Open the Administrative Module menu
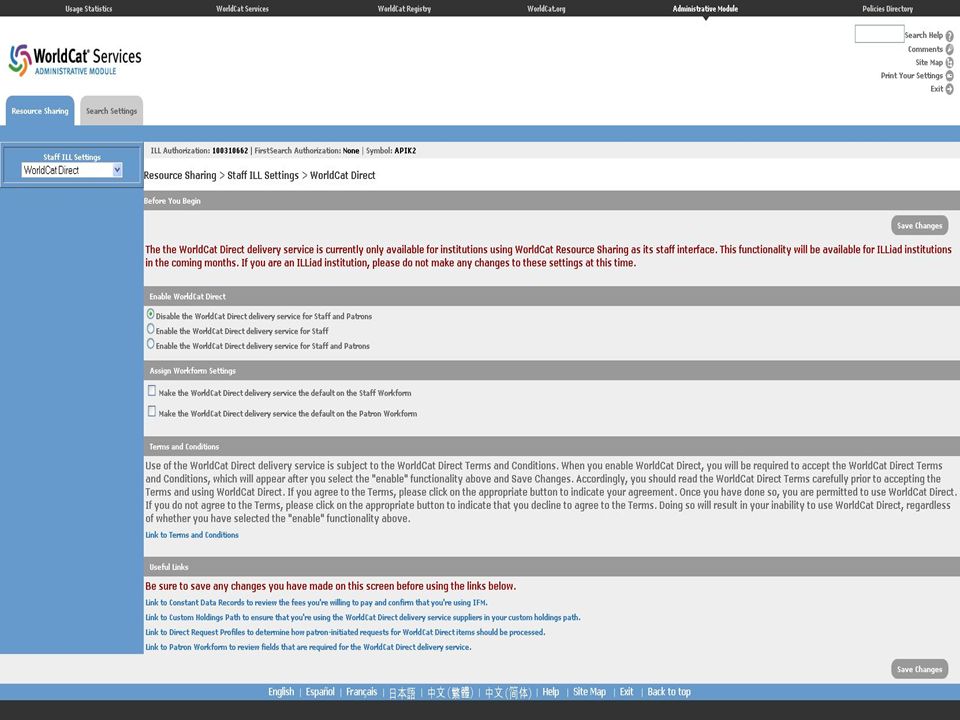Viewport: 960px width, 720px height. (705, 9)
